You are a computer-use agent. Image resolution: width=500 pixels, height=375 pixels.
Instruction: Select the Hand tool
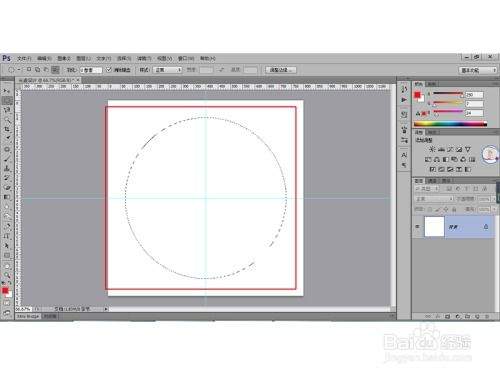(x=7, y=266)
